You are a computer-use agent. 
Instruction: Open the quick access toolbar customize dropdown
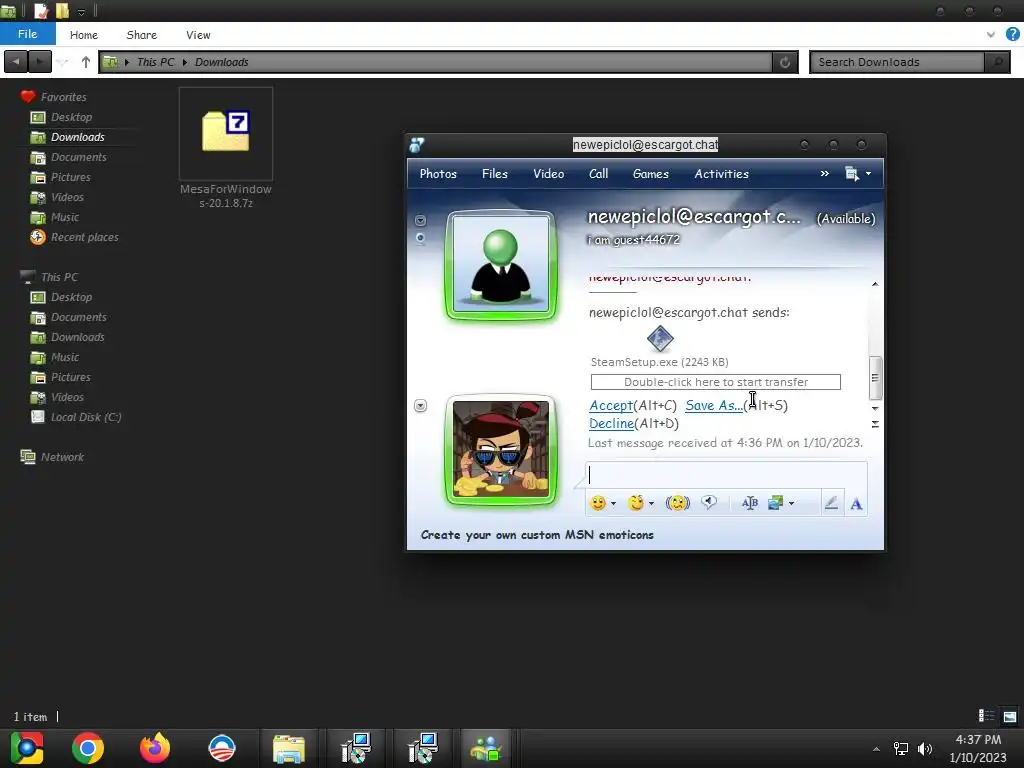tap(81, 12)
